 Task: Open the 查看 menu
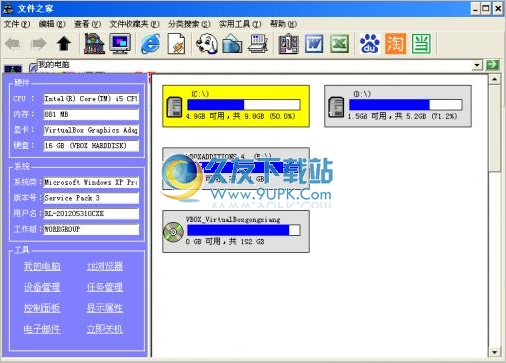87,24
